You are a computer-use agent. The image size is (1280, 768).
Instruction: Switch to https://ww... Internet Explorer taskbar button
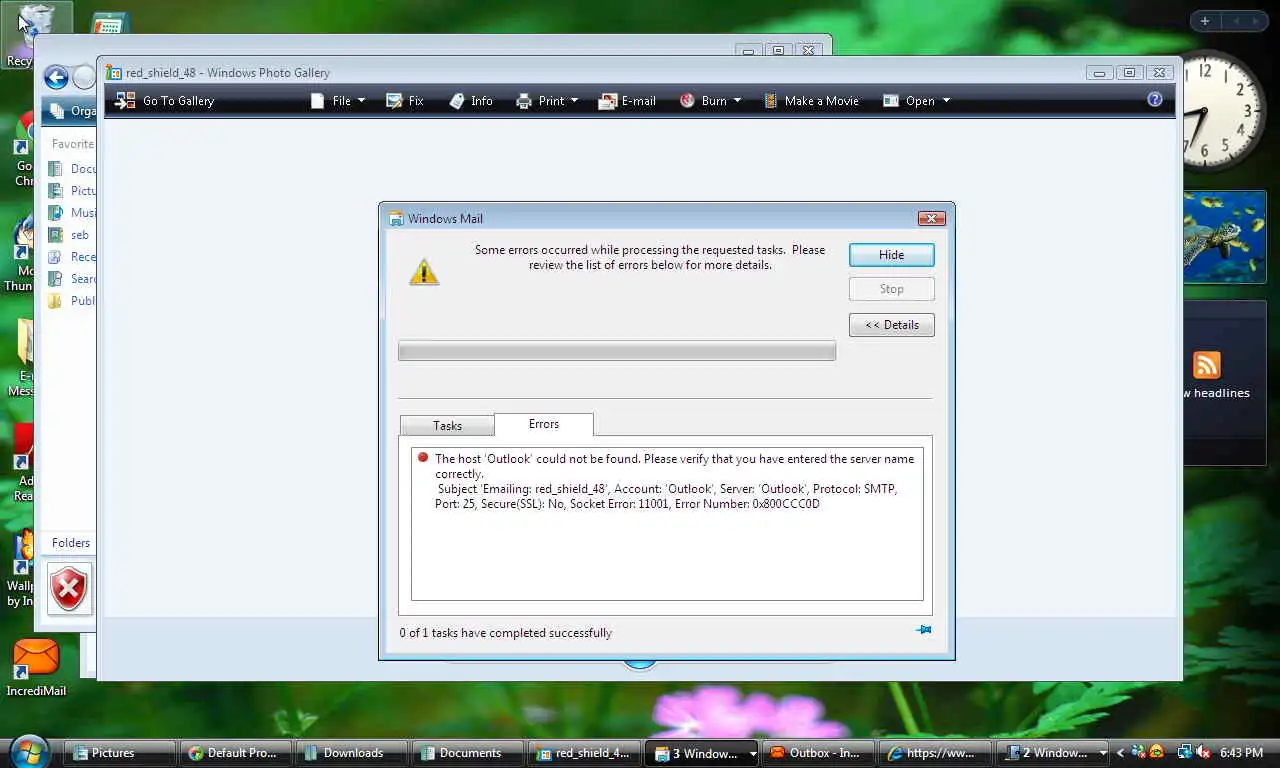pos(936,753)
